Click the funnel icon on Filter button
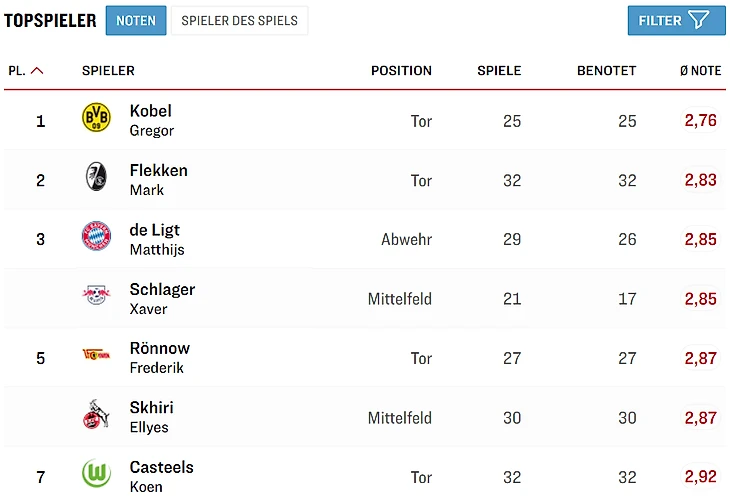This screenshot has height=502, width=730. pyautogui.click(x=698, y=20)
